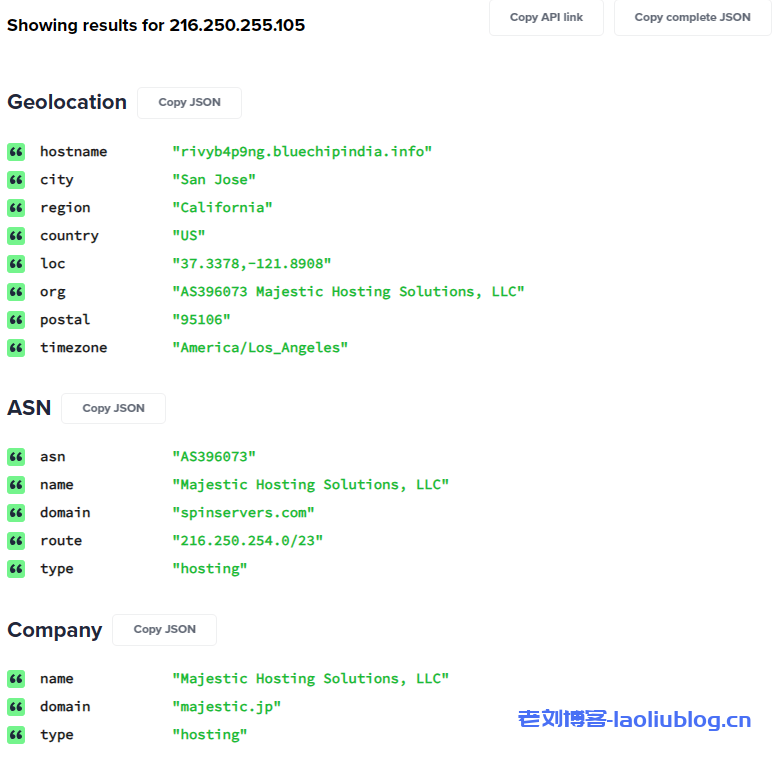The width and height of the screenshot is (777, 757).
Task: Copy JSON for the Company section
Action: click(164, 630)
